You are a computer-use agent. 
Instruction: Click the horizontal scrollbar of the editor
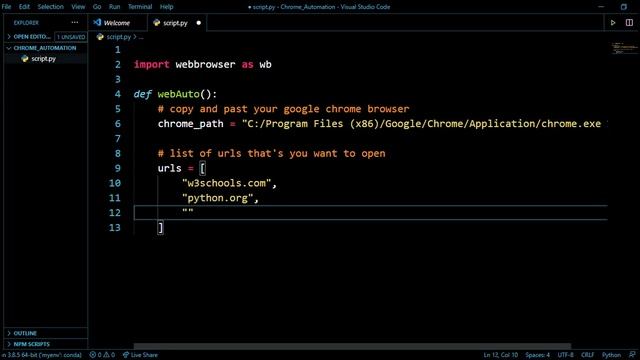pos(352,346)
